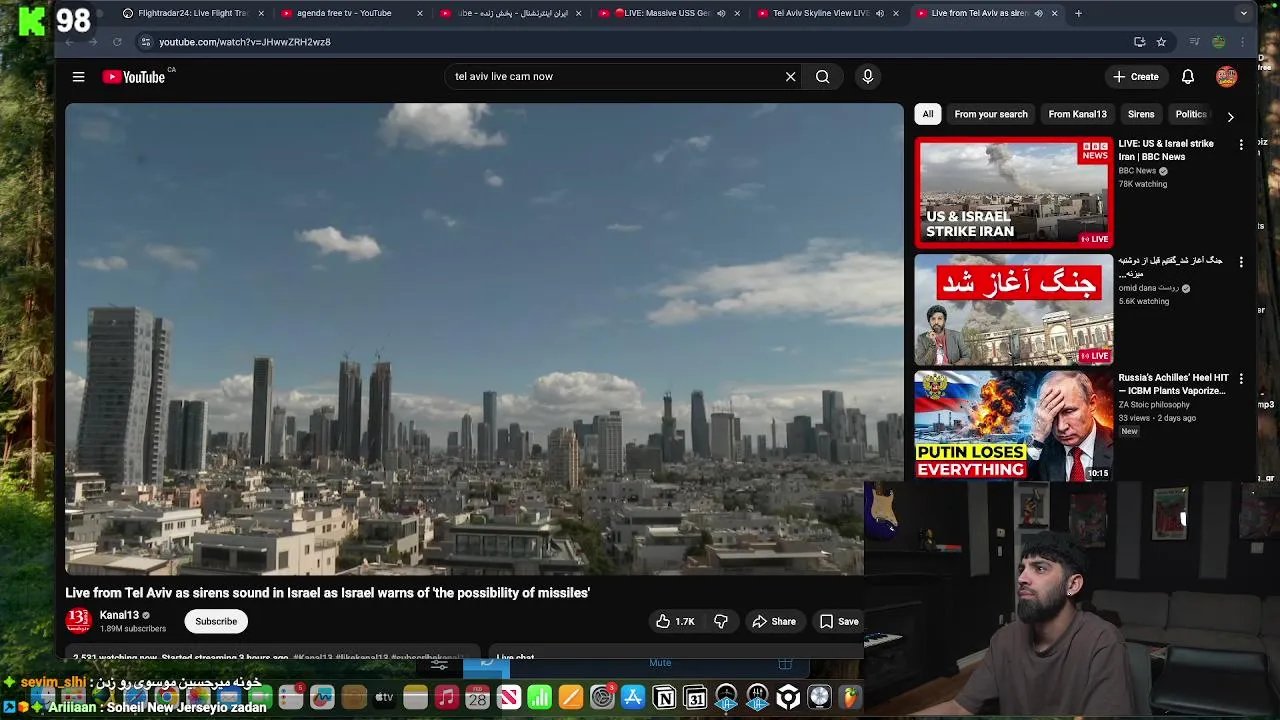The image size is (1280, 720).
Task: Dislike the video with the thumbs down
Action: [x=721, y=621]
